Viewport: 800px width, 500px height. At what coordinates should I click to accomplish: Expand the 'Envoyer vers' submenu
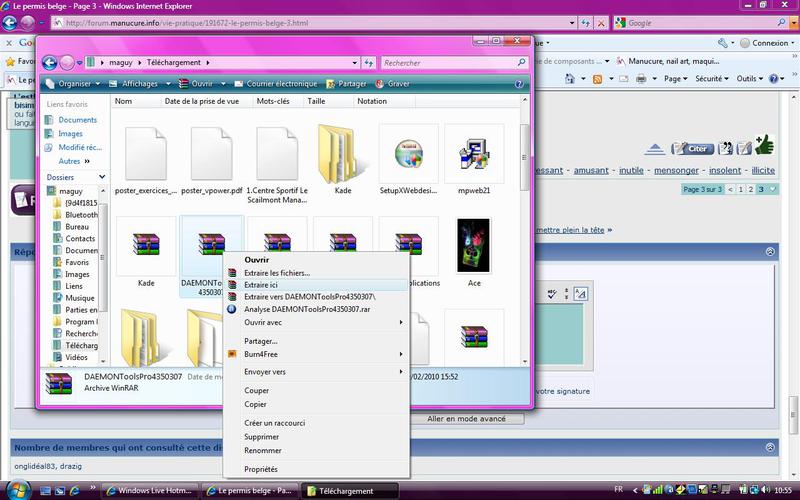click(x=265, y=371)
